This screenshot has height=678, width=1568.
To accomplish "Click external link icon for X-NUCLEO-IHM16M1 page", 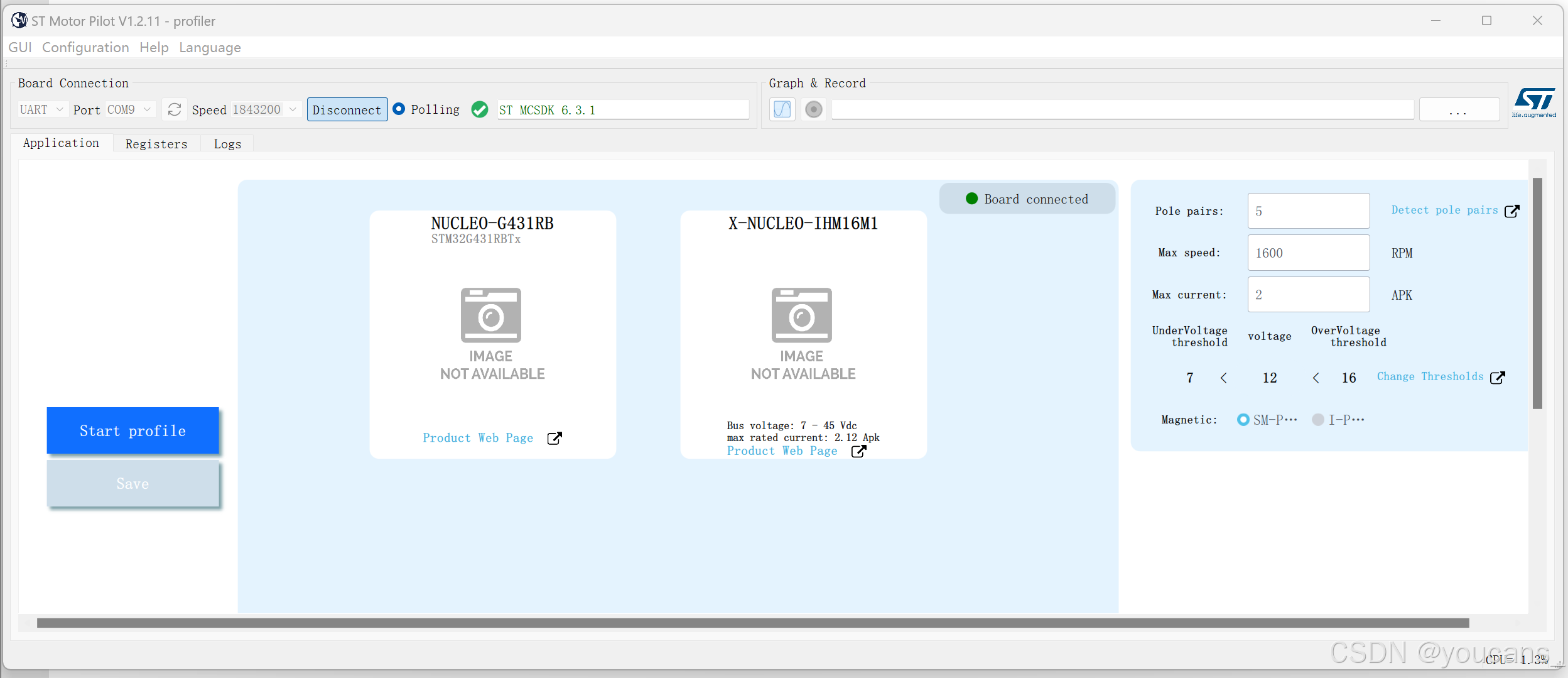I will pos(858,451).
